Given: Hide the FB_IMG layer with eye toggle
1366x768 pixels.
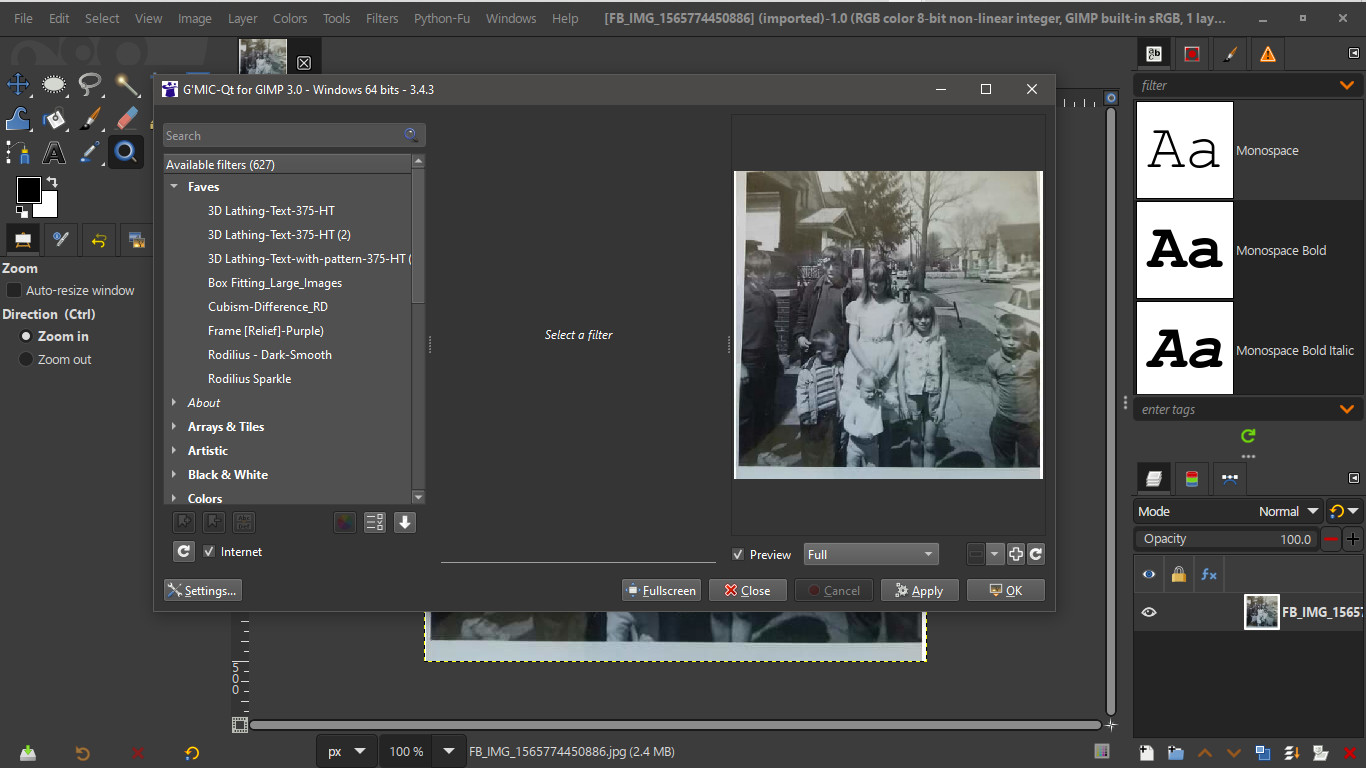Looking at the screenshot, I should [x=1148, y=611].
